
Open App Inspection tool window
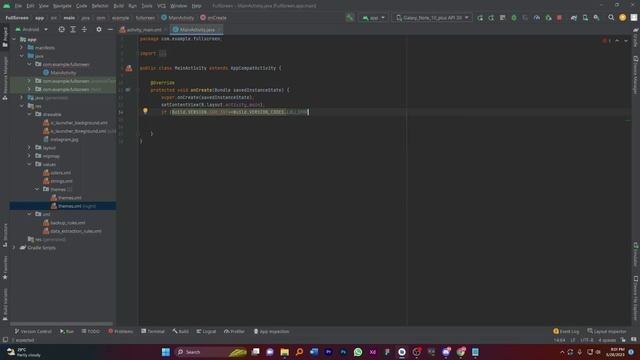click(x=271, y=331)
